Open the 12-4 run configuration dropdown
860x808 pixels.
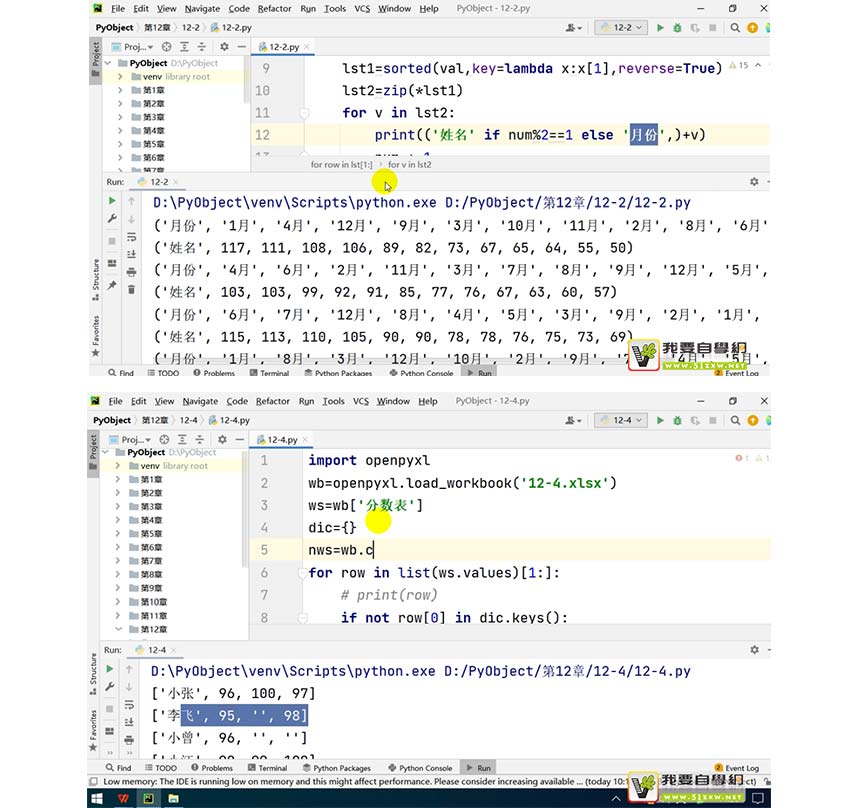coord(621,420)
